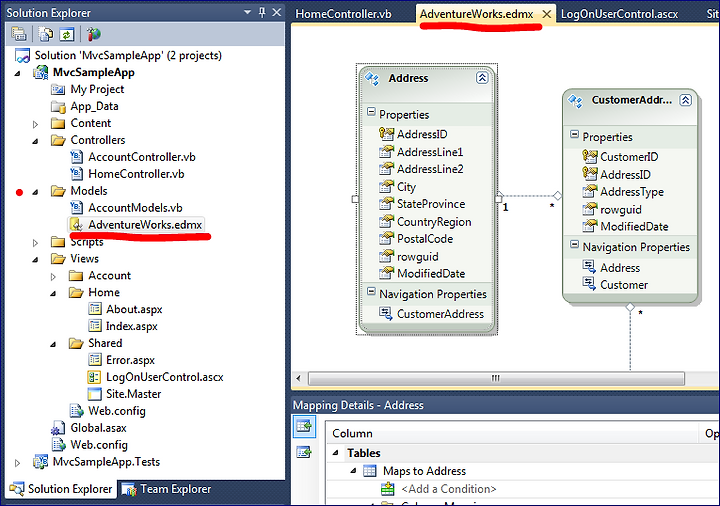The image size is (720, 506).
Task: Collapse Navigation Properties of Address entity
Action: tap(371, 291)
